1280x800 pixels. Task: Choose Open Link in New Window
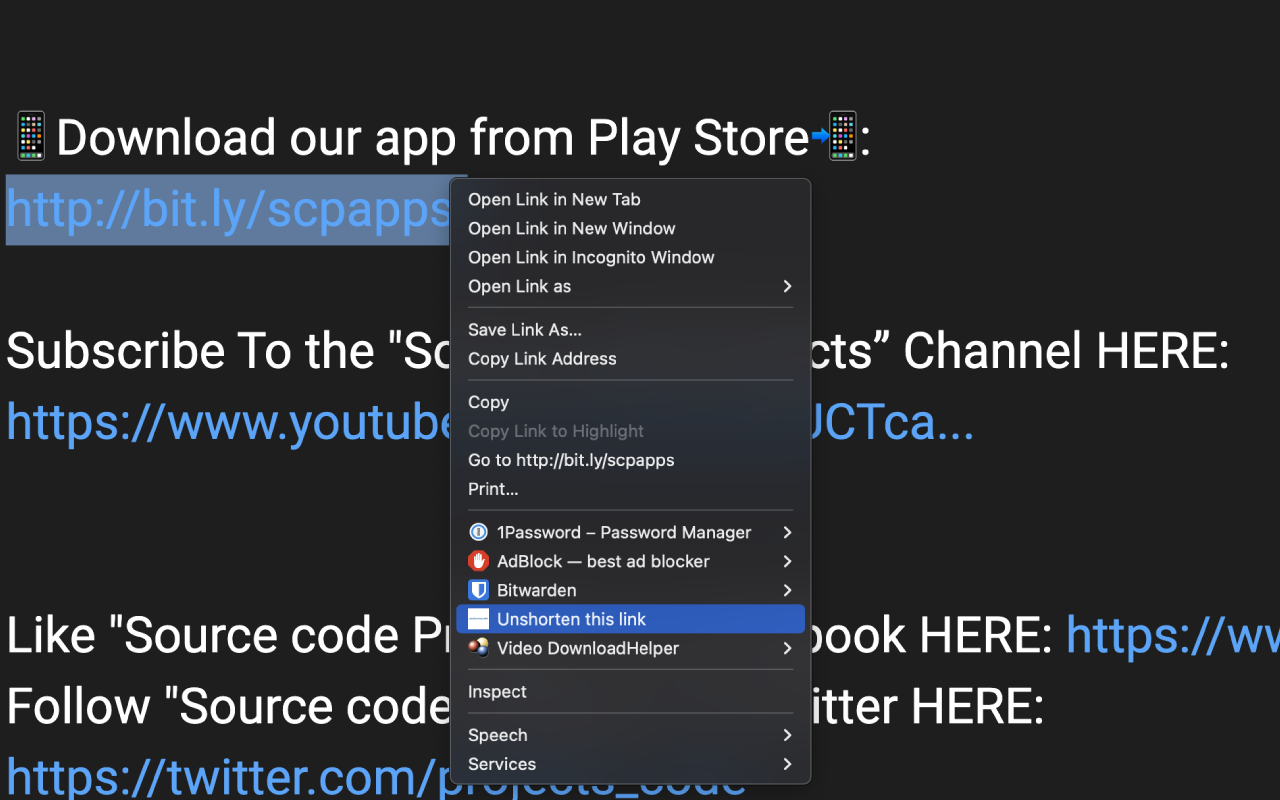[630, 228]
